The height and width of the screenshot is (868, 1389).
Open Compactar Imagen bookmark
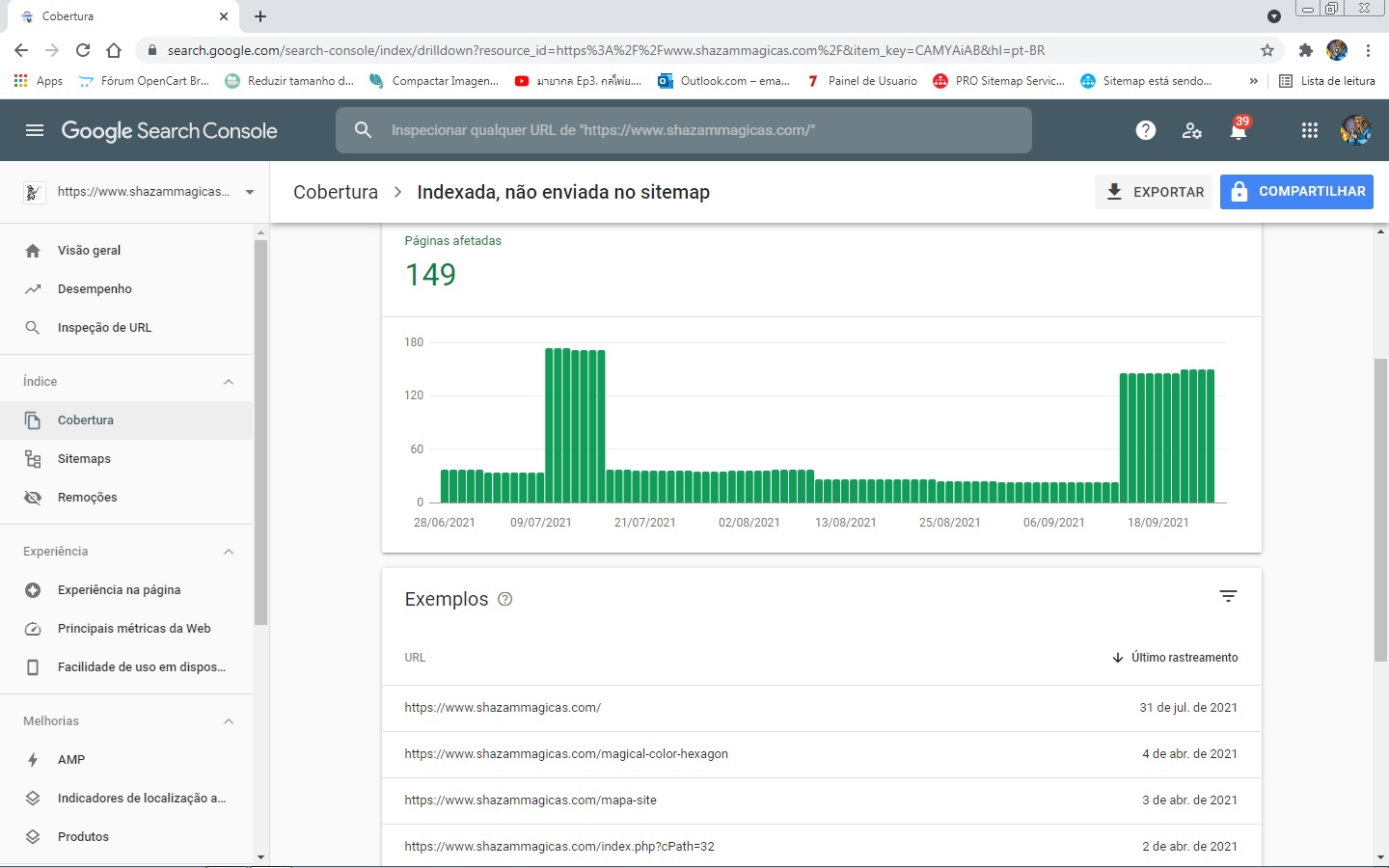pos(434,81)
